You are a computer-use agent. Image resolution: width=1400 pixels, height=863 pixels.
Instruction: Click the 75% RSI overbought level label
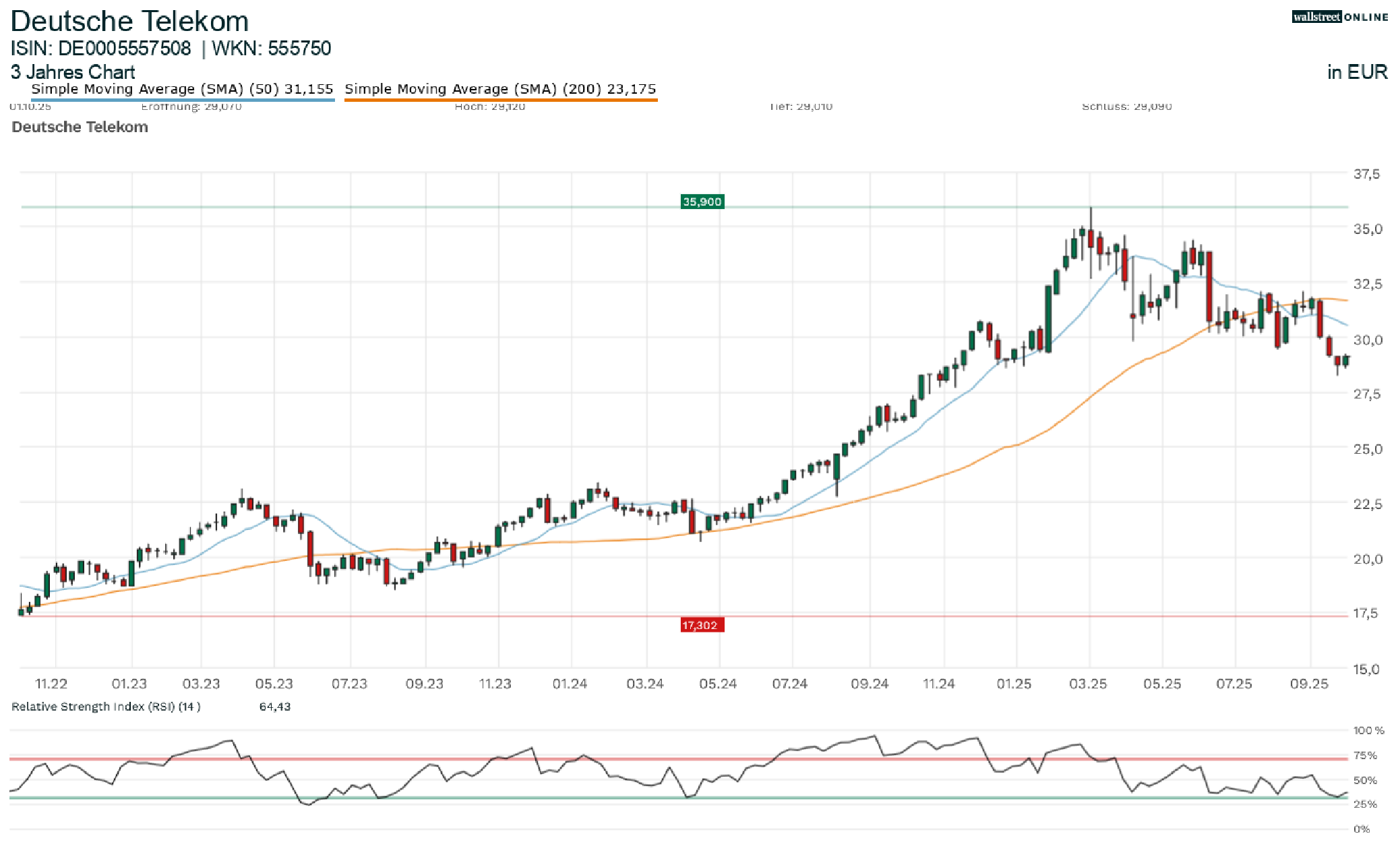1365,755
